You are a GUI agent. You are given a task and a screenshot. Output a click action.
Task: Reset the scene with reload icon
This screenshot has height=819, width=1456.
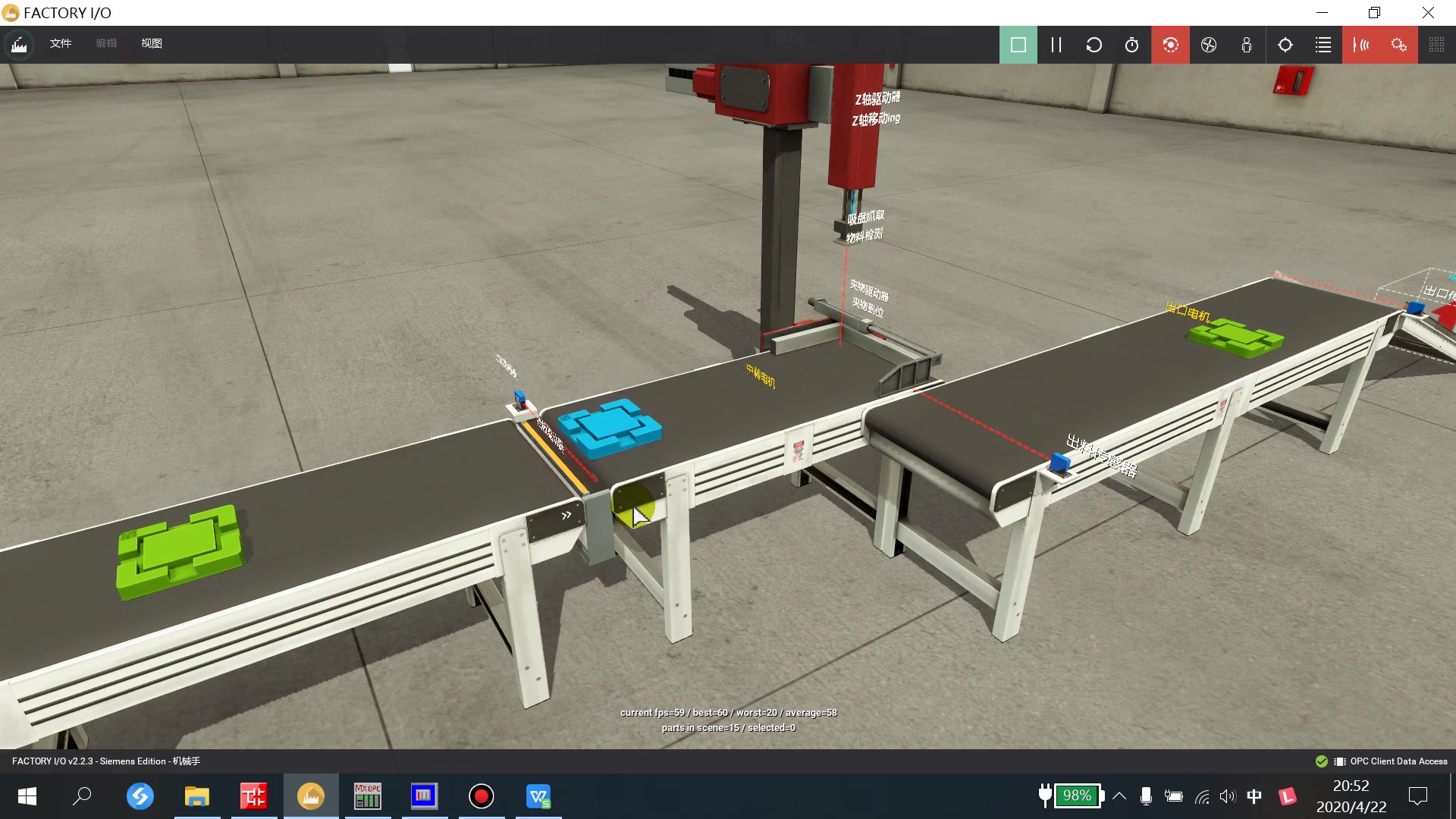pyautogui.click(x=1094, y=45)
